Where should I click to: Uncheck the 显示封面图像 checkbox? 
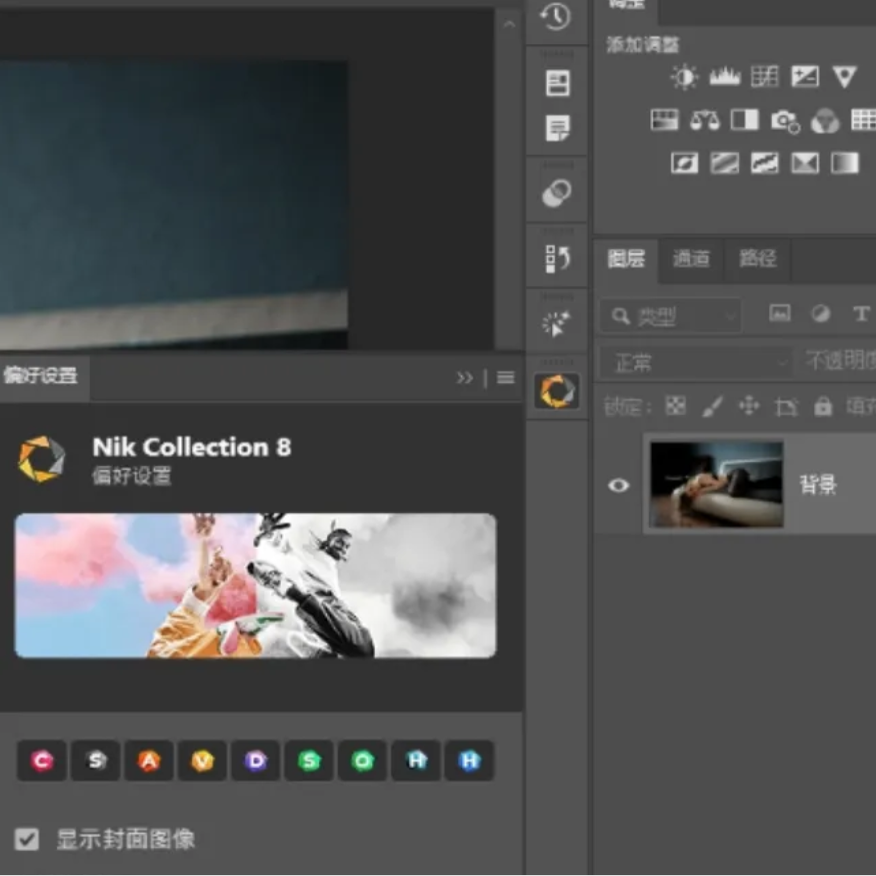pos(27,839)
